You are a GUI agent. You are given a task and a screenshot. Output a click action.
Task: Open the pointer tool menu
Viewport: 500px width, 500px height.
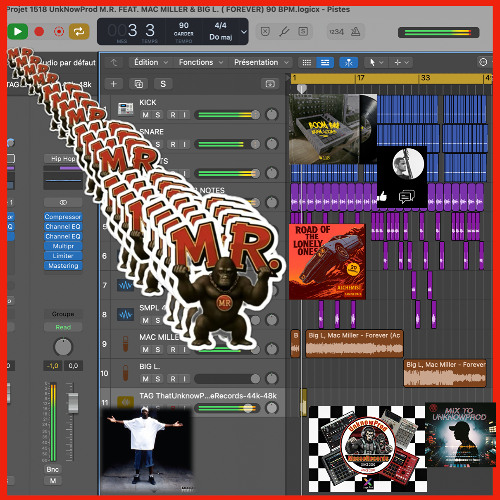pos(376,62)
